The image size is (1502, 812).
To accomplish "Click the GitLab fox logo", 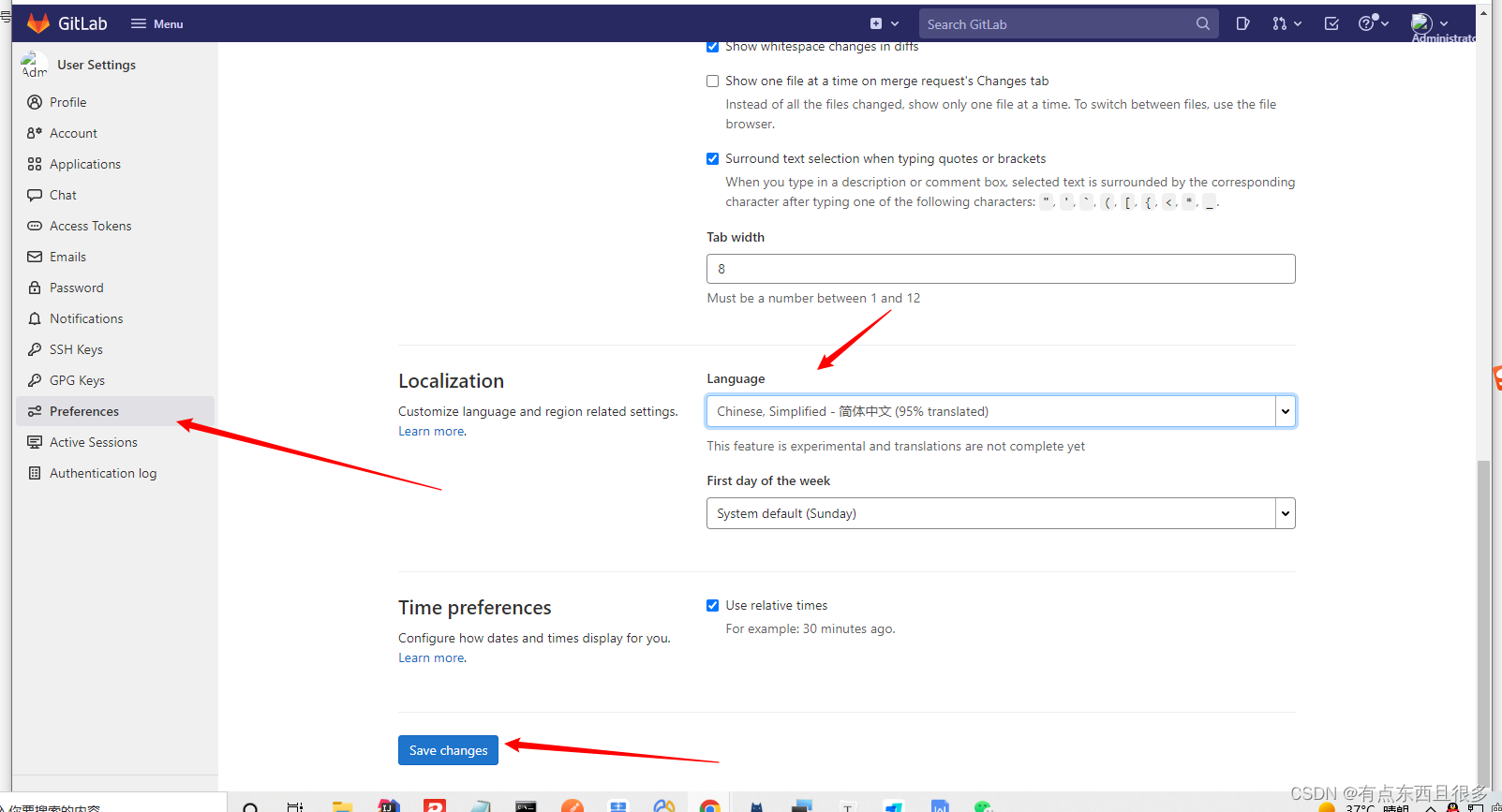I will pos(38,23).
